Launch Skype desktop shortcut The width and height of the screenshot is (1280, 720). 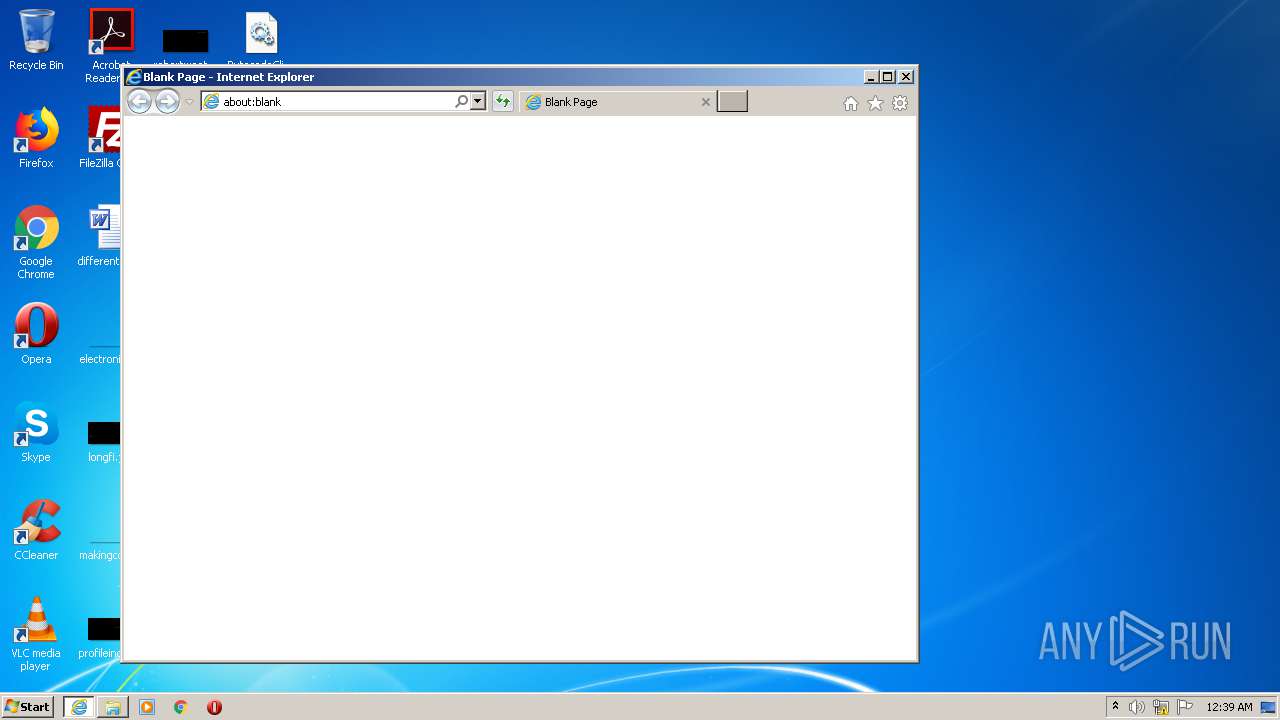(36, 432)
